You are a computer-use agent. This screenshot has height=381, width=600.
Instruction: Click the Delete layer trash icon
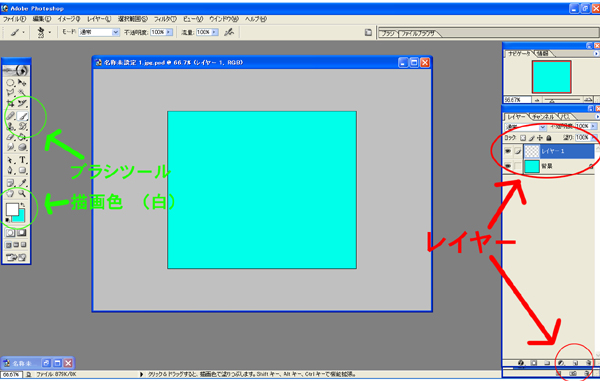point(589,363)
